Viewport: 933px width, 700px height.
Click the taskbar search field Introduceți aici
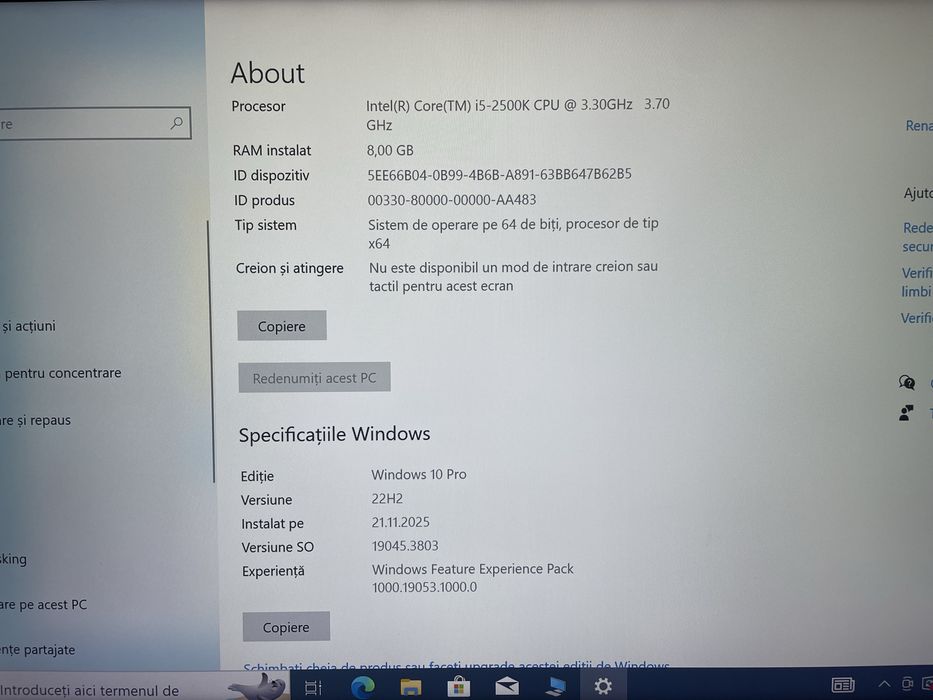point(113,689)
